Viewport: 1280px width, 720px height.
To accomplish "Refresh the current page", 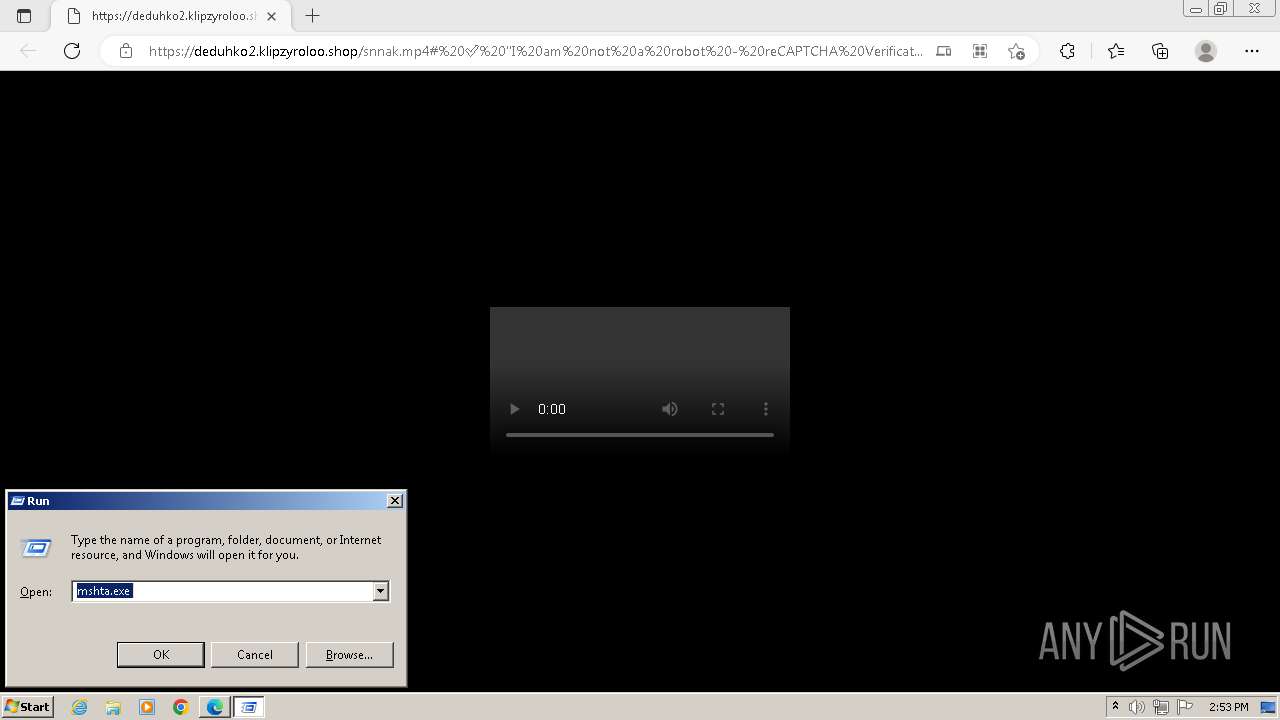I will click(72, 51).
